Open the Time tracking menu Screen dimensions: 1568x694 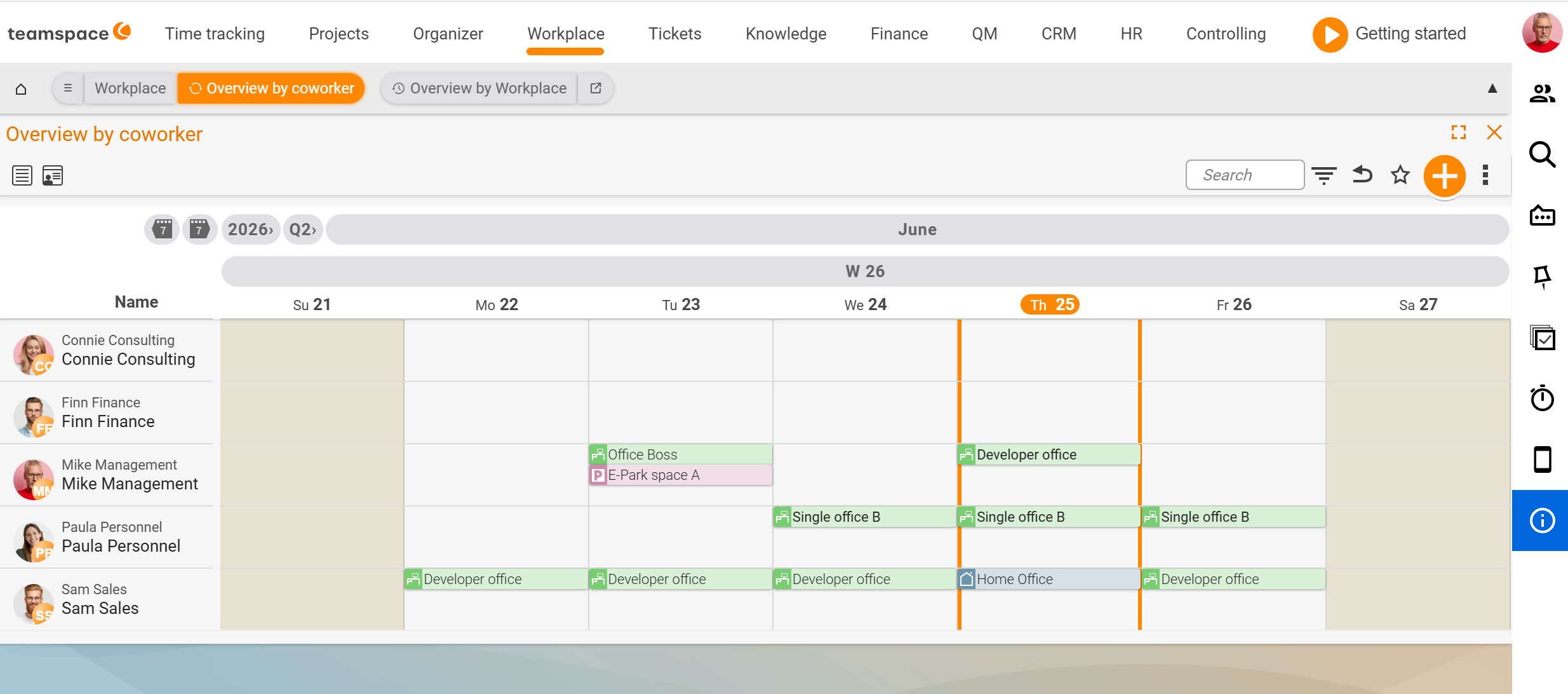pos(215,34)
